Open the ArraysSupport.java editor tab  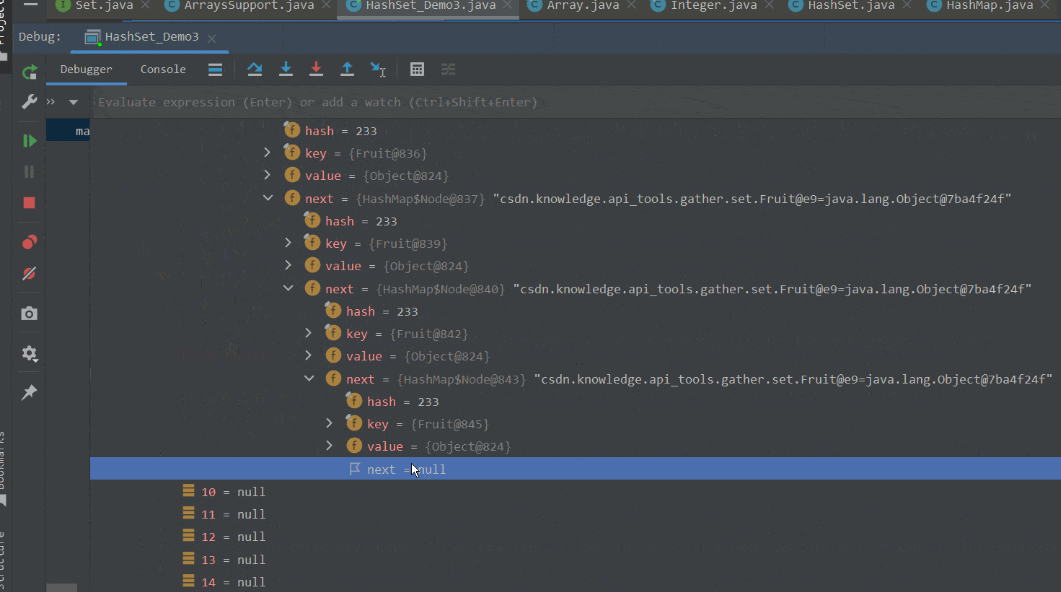point(248,5)
